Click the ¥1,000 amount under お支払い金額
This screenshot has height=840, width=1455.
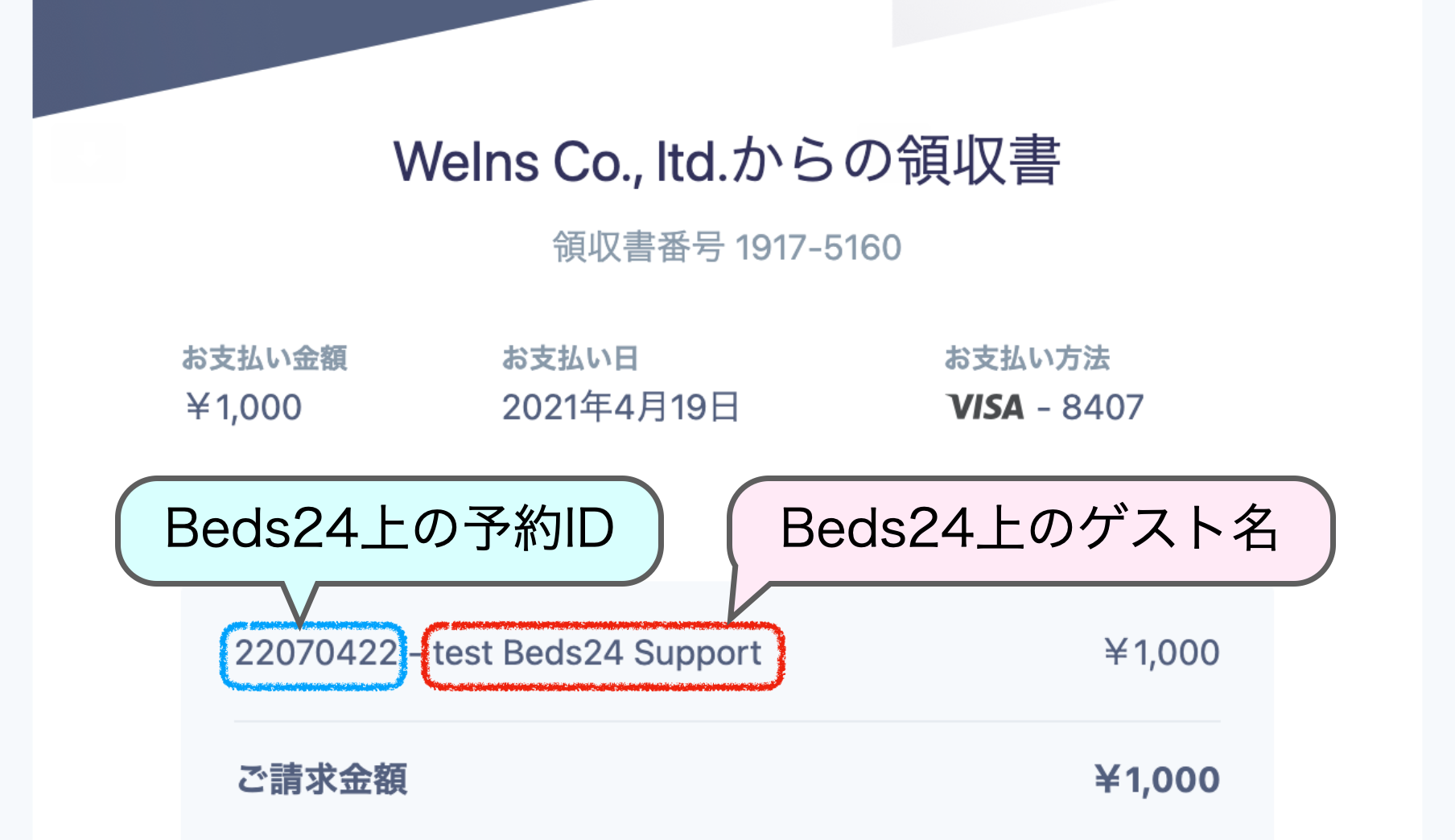pyautogui.click(x=243, y=407)
